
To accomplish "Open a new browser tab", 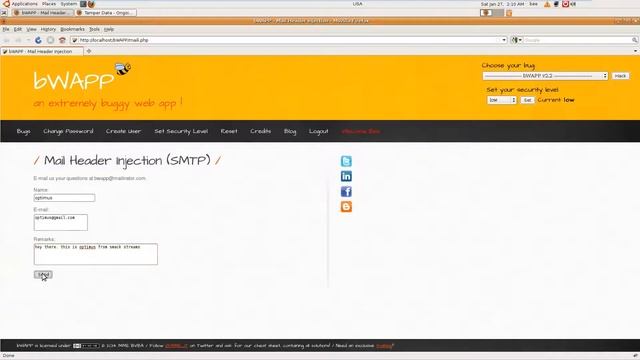I will (x=89, y=51).
